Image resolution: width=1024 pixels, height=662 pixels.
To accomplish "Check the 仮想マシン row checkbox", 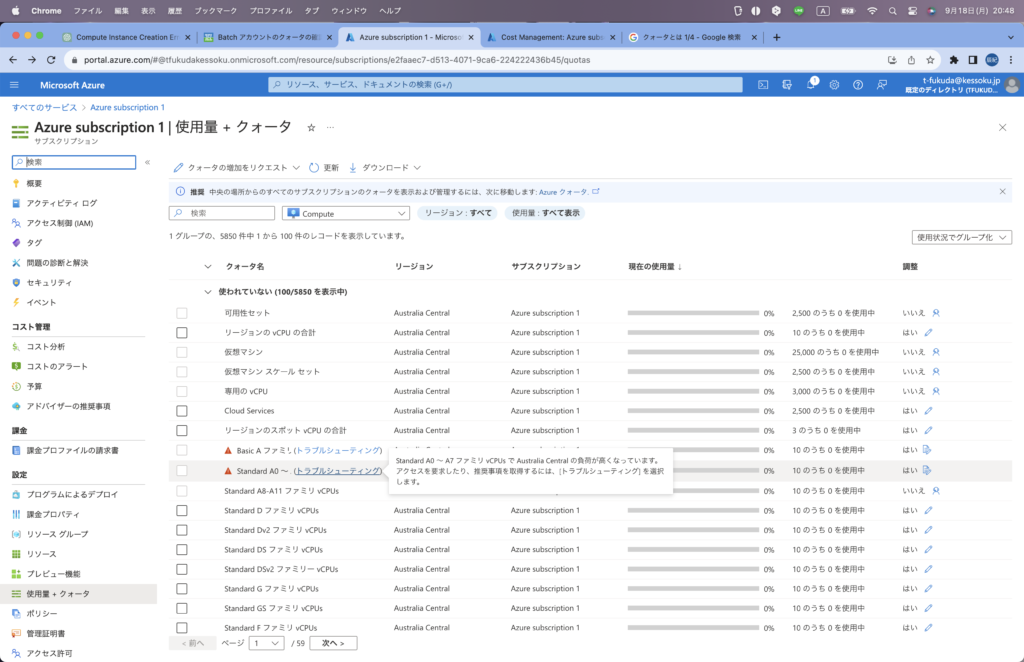I will tap(182, 352).
